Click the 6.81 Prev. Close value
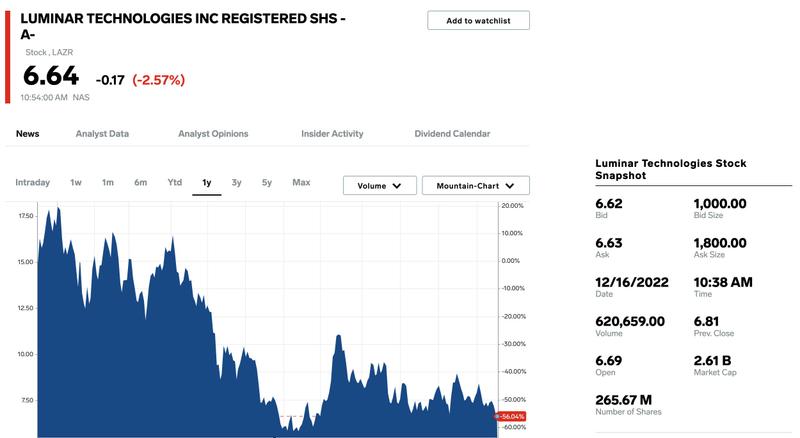The width and height of the screenshot is (800, 438). tap(706, 322)
